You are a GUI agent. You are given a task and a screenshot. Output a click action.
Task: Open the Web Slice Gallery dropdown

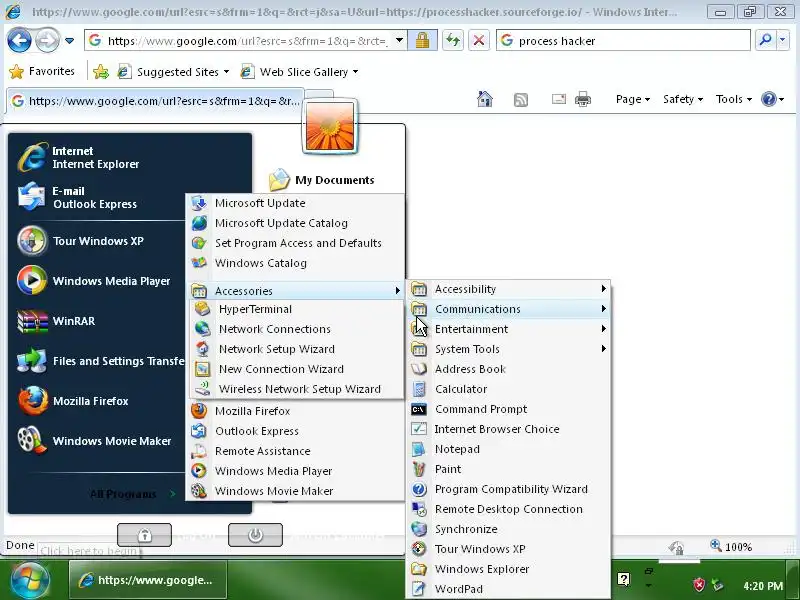[299, 72]
